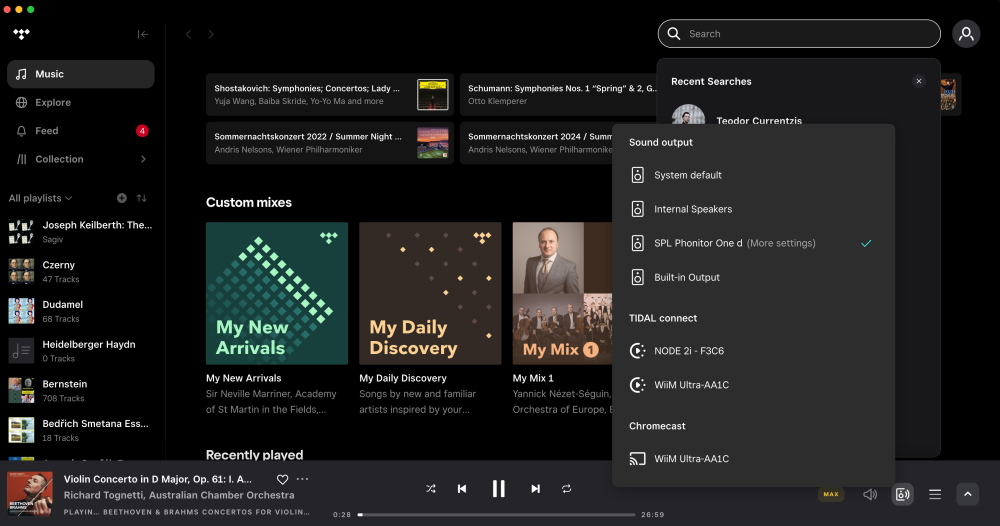
Task: Mute the volume speaker icon
Action: (870, 494)
